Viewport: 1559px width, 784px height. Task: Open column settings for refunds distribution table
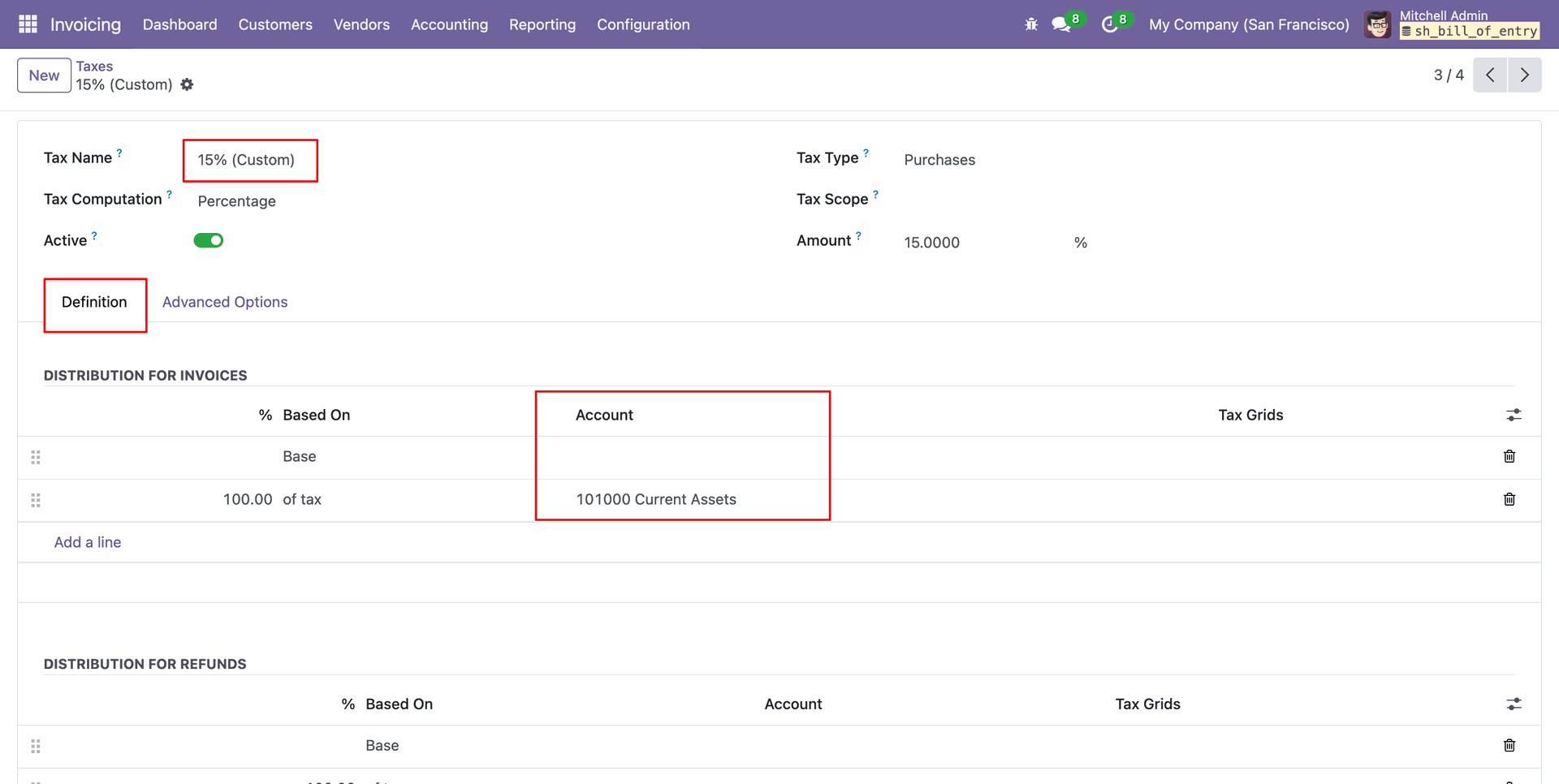pyautogui.click(x=1514, y=704)
